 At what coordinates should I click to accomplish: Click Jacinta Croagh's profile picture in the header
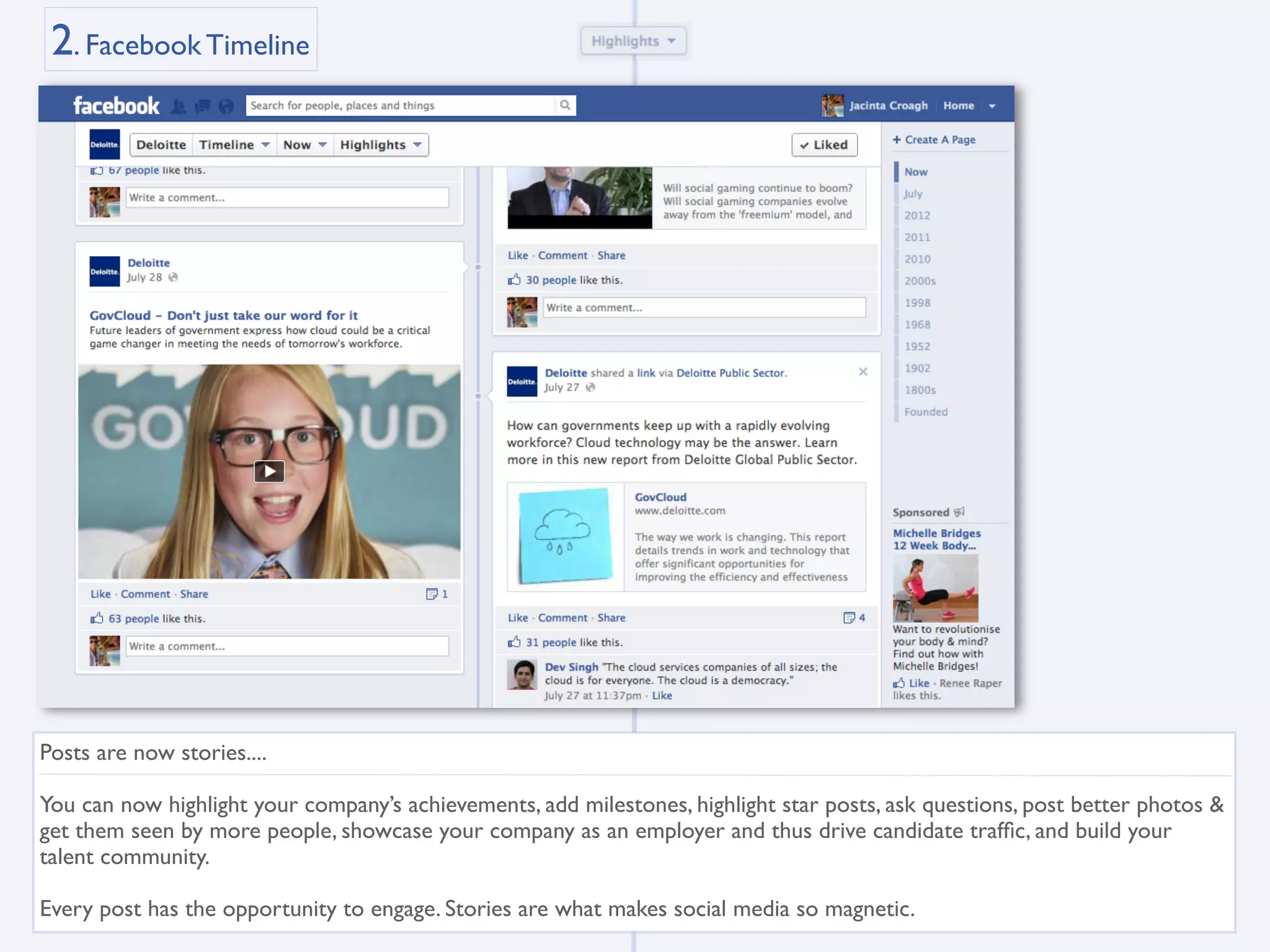(x=833, y=105)
